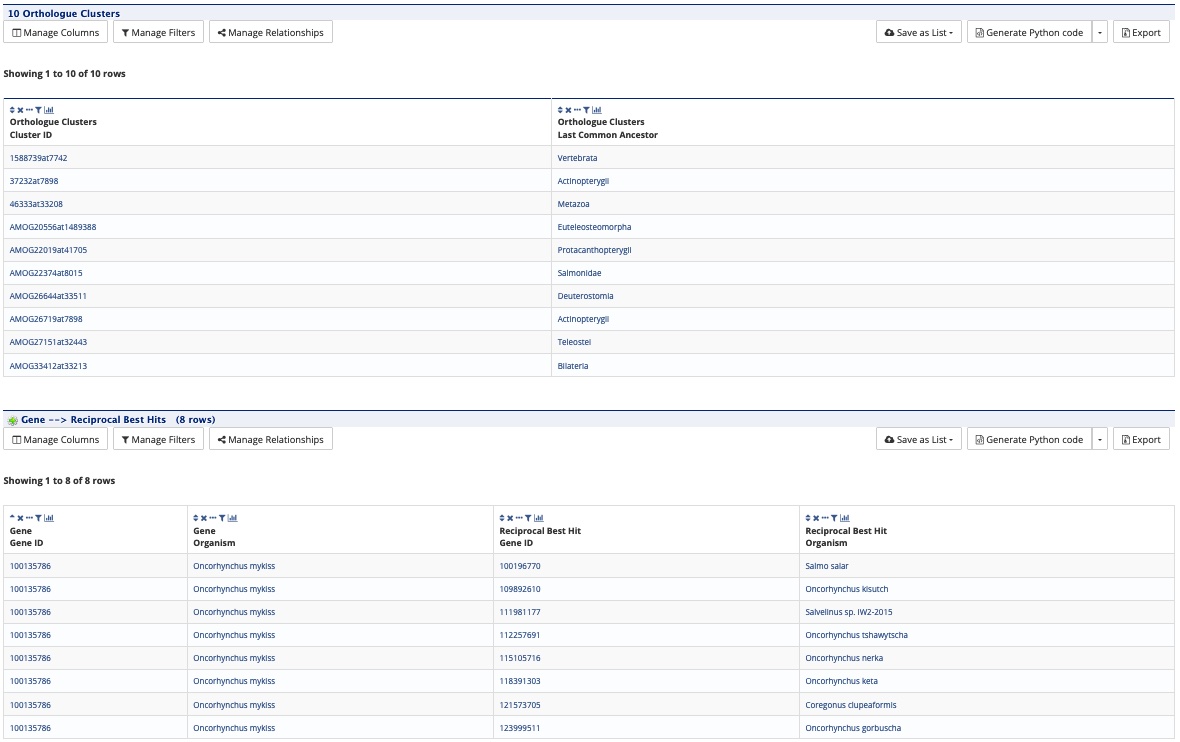Viewport: 1180px width, 742px height.
Task: Click Manage Filters for Reciprocal Best Hits table
Action: 158,439
